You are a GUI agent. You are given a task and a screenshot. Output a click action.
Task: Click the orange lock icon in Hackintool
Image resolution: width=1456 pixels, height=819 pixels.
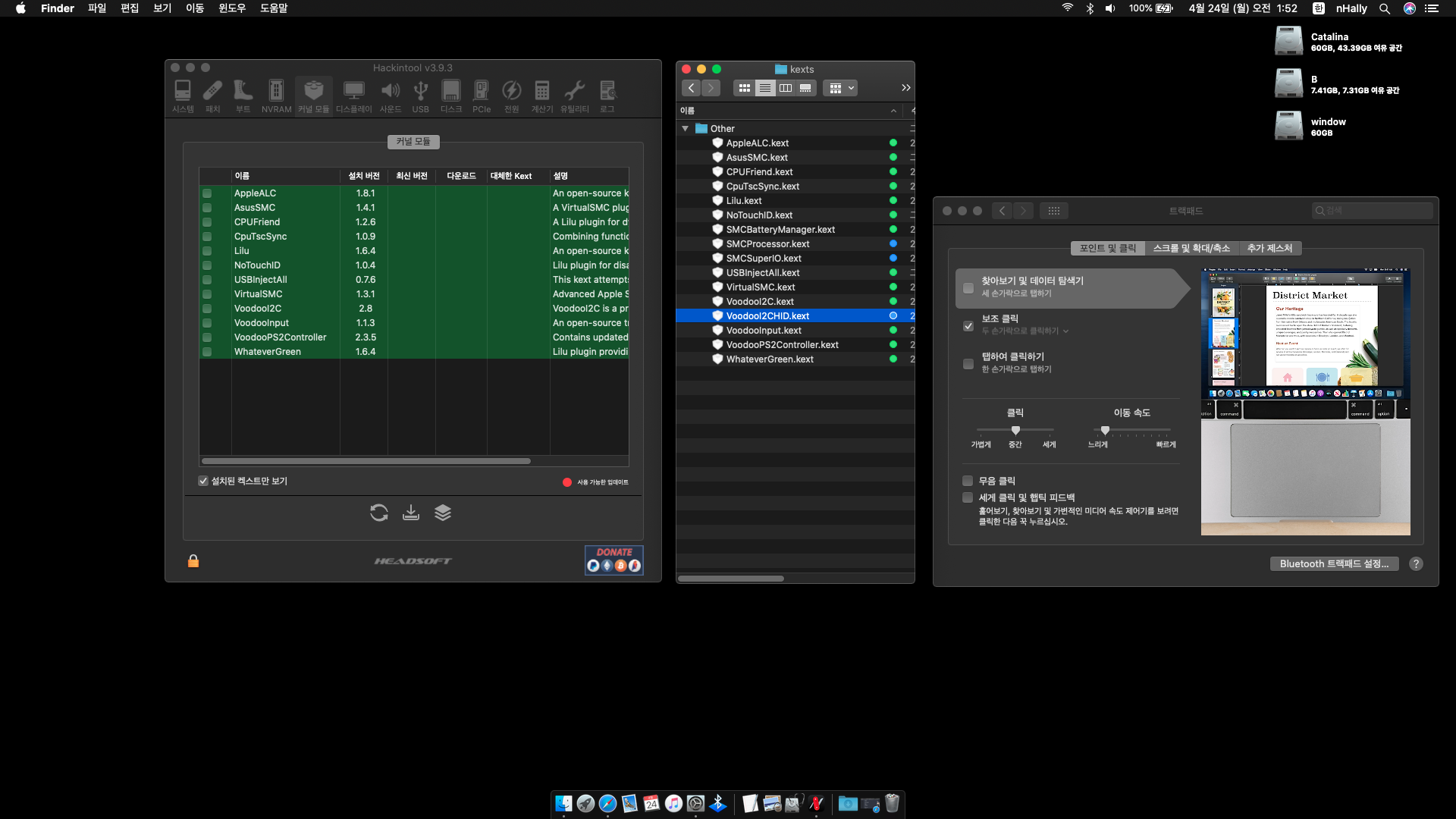coord(193,560)
